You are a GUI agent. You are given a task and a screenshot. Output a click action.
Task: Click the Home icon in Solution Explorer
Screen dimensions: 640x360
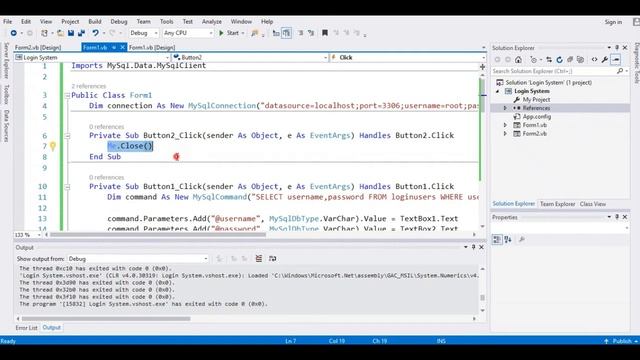coord(518,60)
